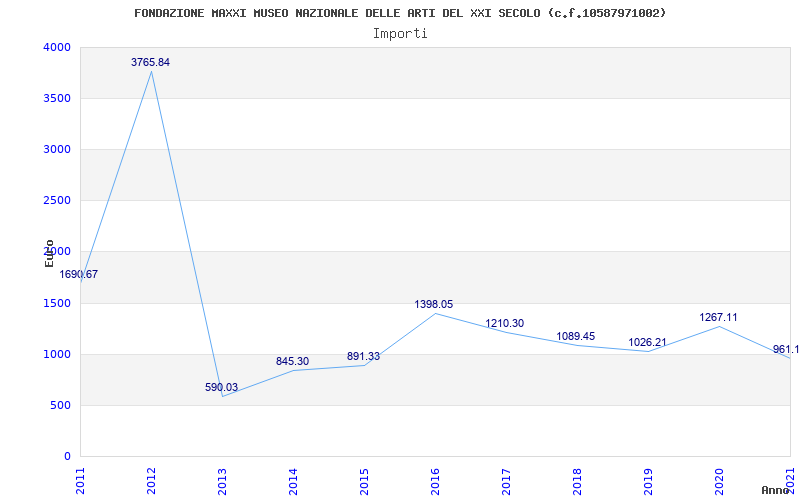800x500 pixels.
Task: Click the 891.33 data label
Action: point(363,356)
